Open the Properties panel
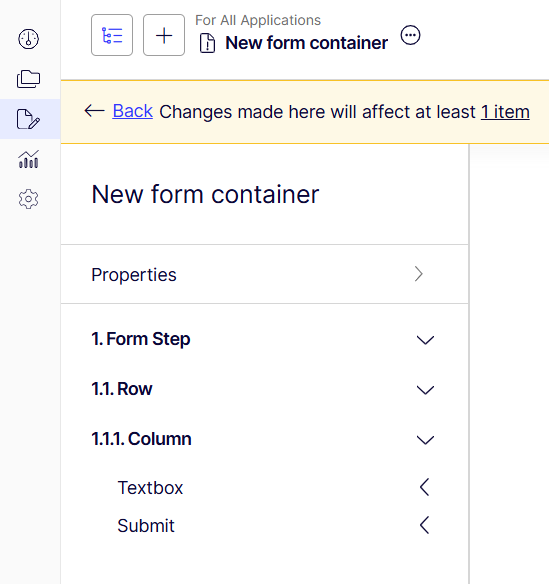 pos(264,274)
